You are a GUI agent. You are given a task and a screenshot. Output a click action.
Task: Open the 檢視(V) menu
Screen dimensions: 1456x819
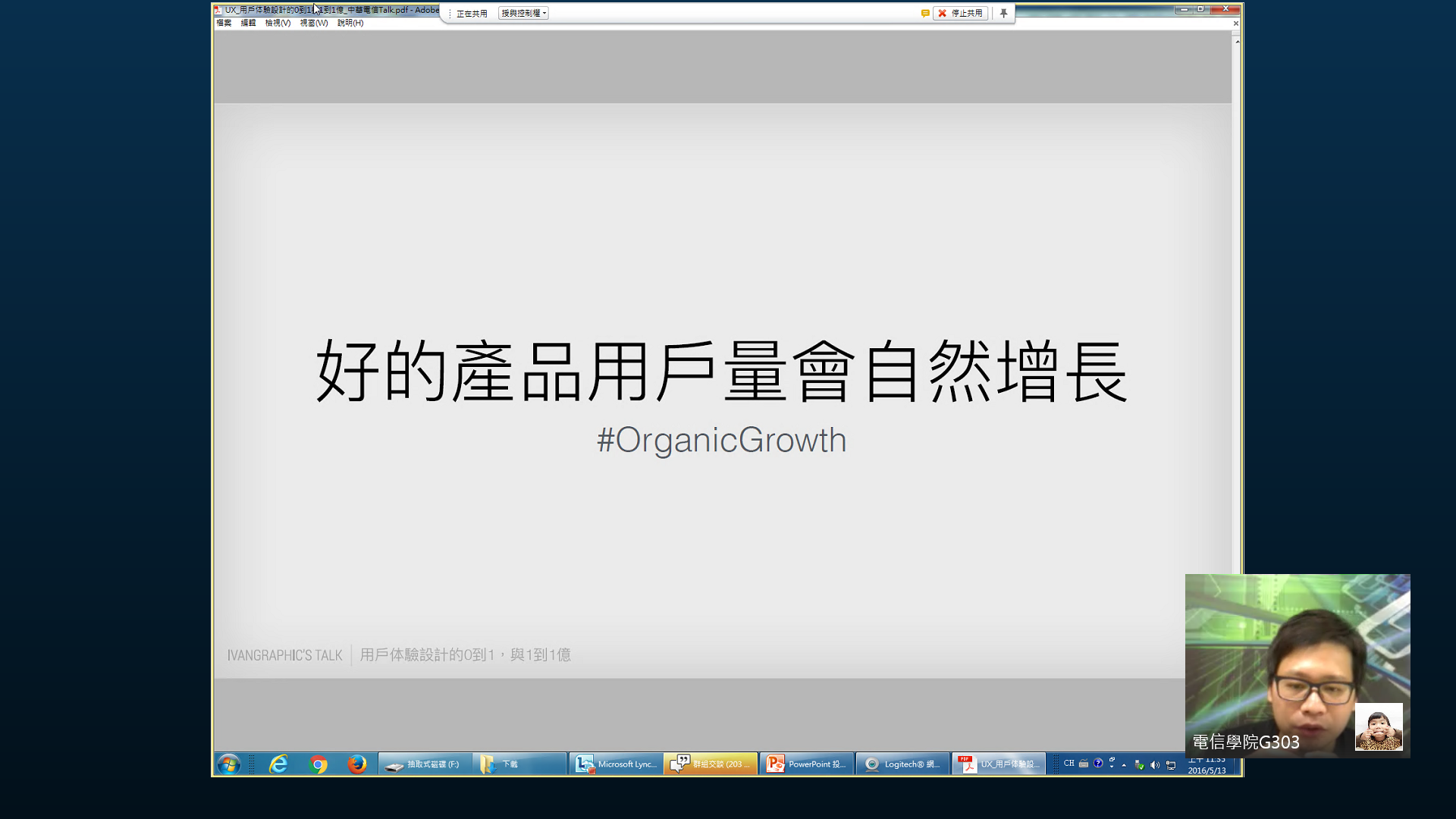pos(278,23)
